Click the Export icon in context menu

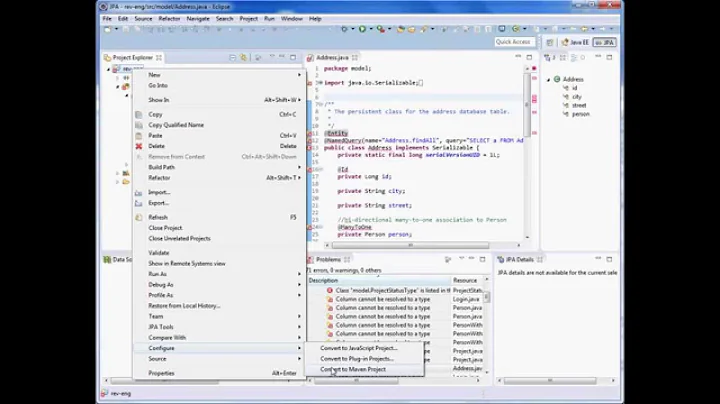click(x=139, y=203)
